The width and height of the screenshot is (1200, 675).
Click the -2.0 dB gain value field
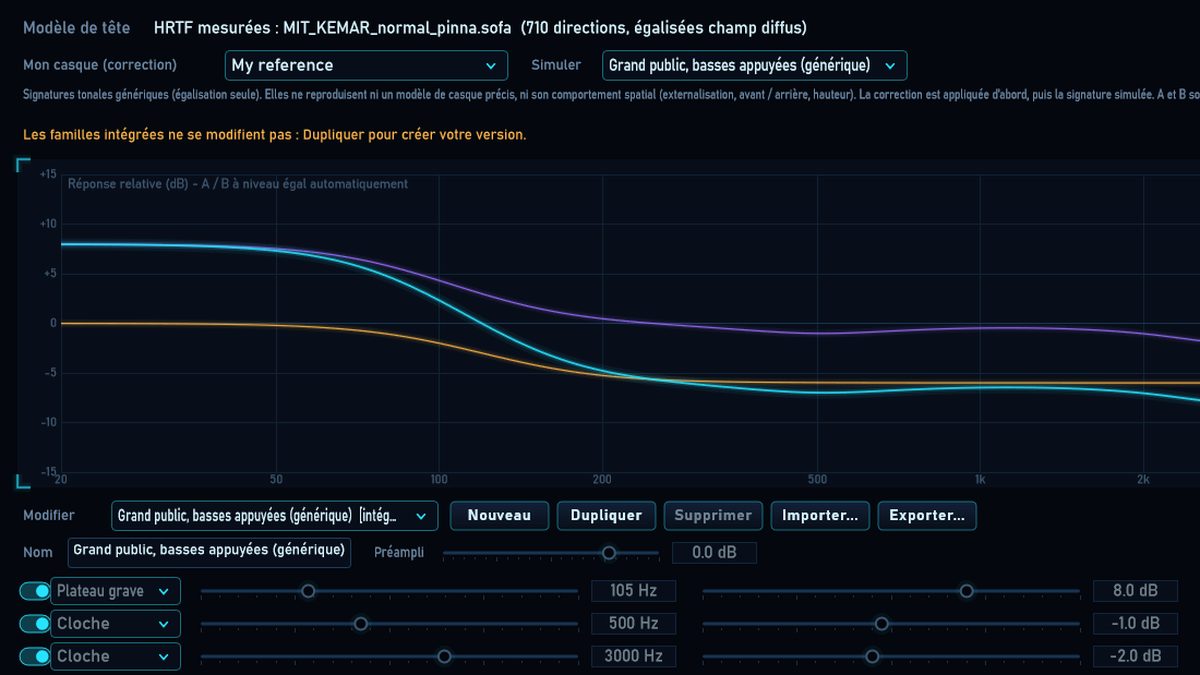click(1136, 657)
